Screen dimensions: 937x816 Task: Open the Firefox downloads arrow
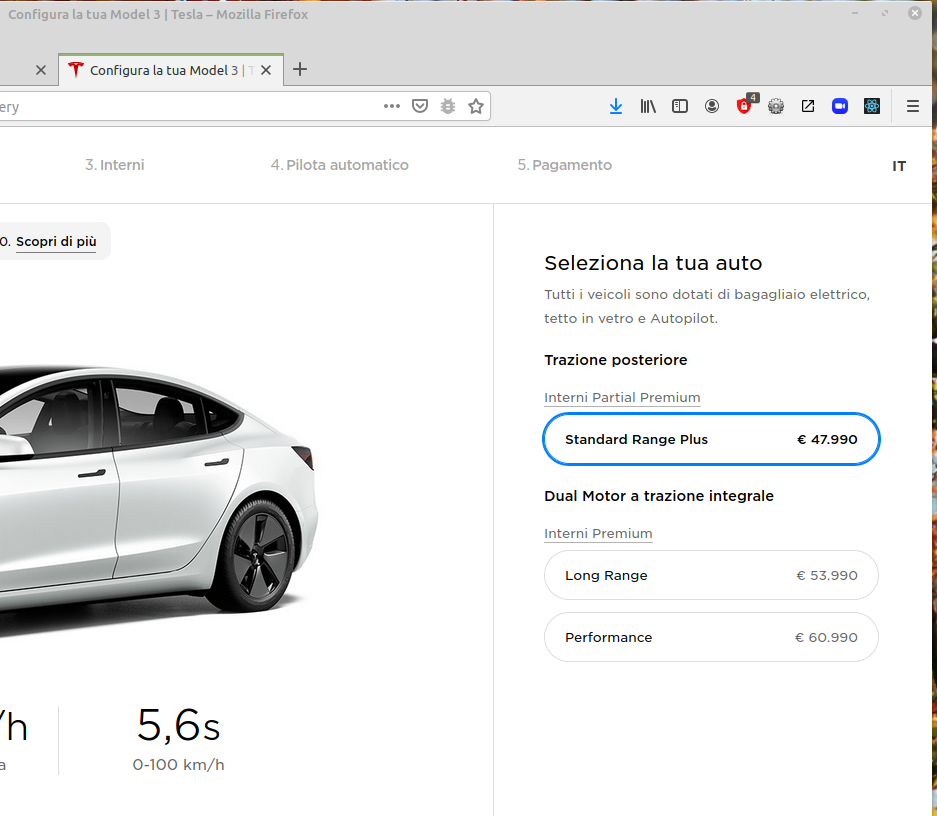point(616,106)
